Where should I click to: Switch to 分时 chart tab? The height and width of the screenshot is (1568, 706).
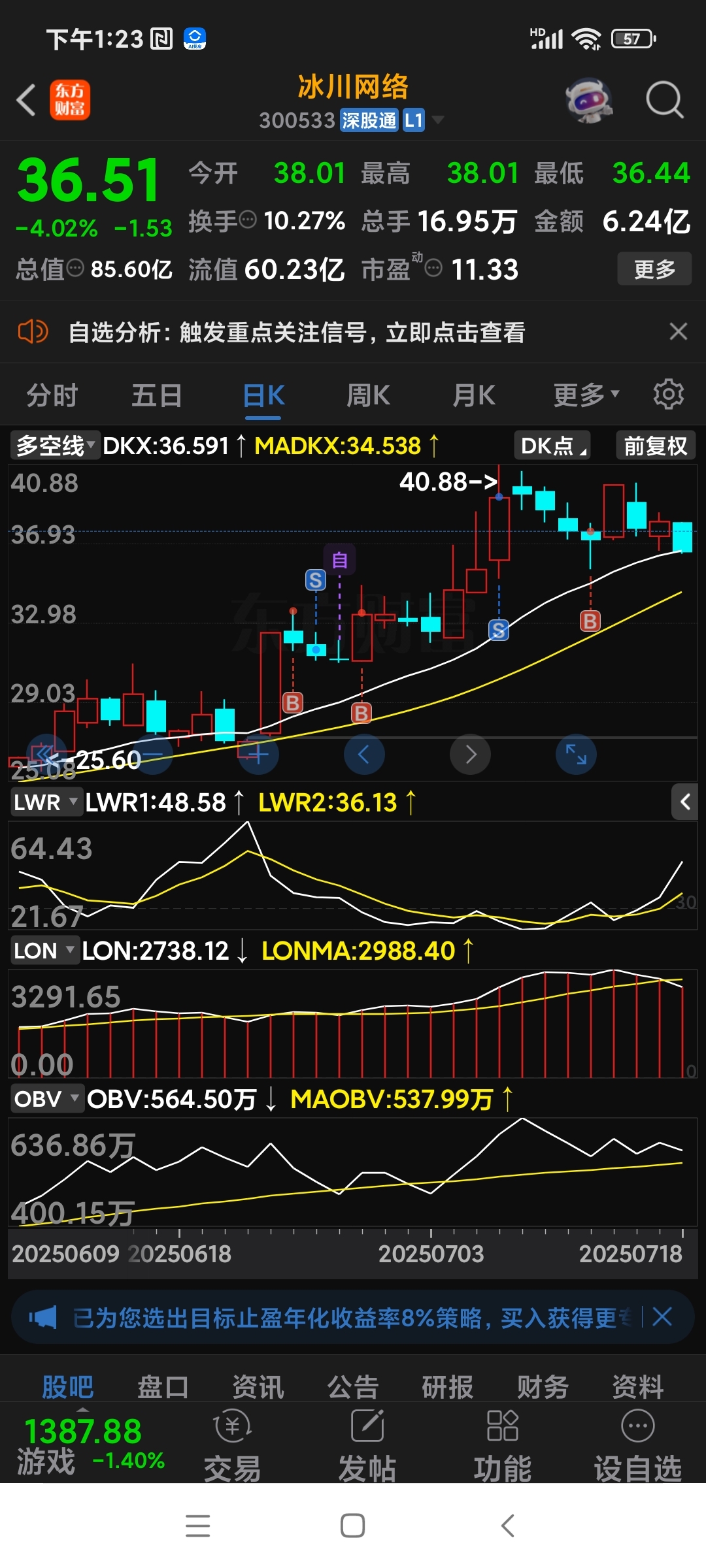[x=52, y=395]
